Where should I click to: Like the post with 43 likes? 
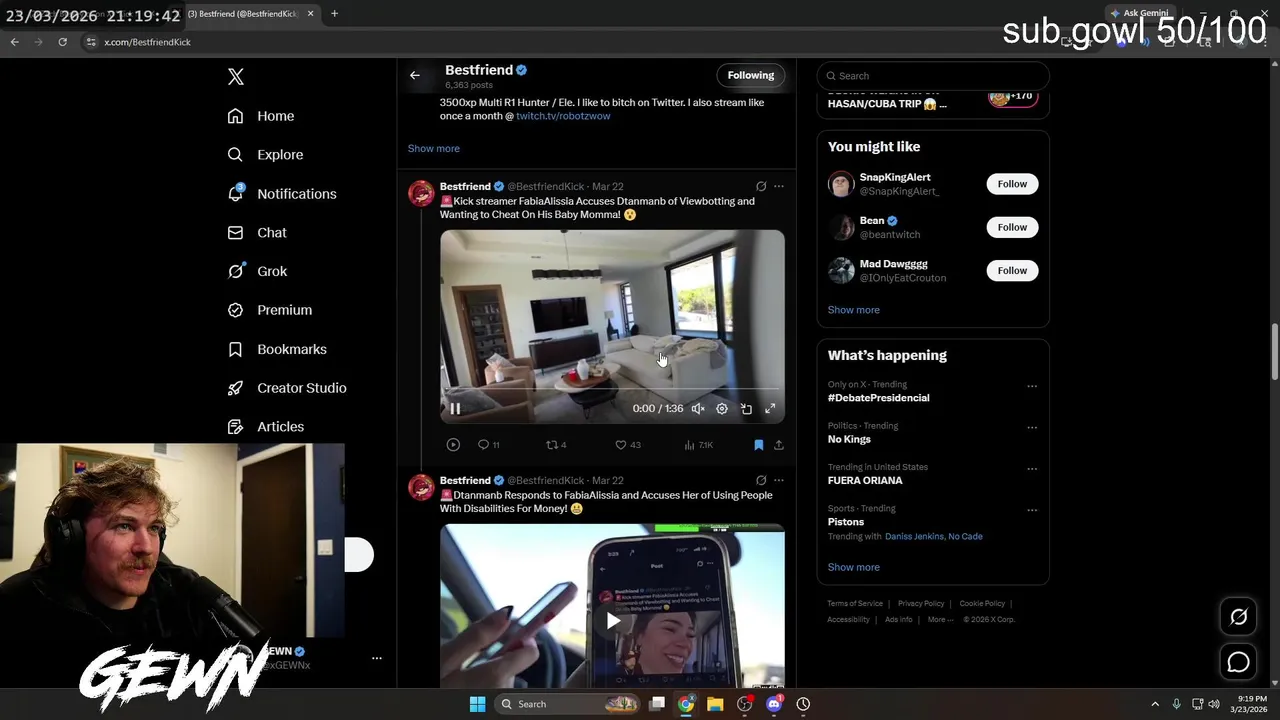coord(628,445)
